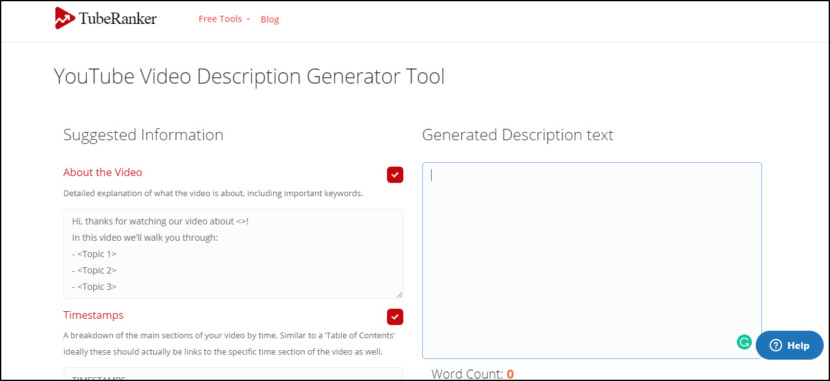Viewport: 830px width, 381px height.
Task: Click the YouTube Video Description Generator Tool title
Action: pos(249,77)
